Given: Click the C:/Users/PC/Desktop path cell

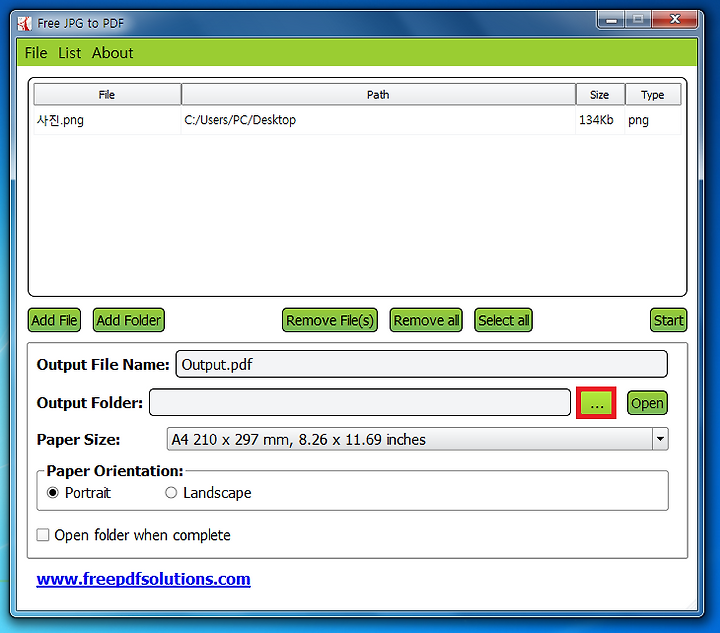Looking at the screenshot, I should coord(378,120).
